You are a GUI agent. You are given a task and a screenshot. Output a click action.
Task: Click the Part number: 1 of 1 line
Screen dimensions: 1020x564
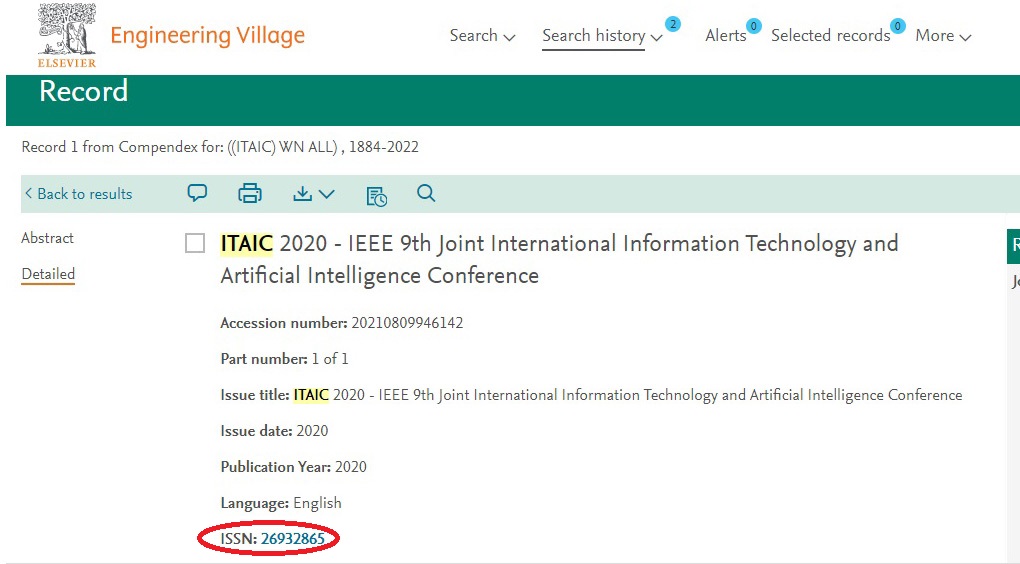click(x=284, y=359)
